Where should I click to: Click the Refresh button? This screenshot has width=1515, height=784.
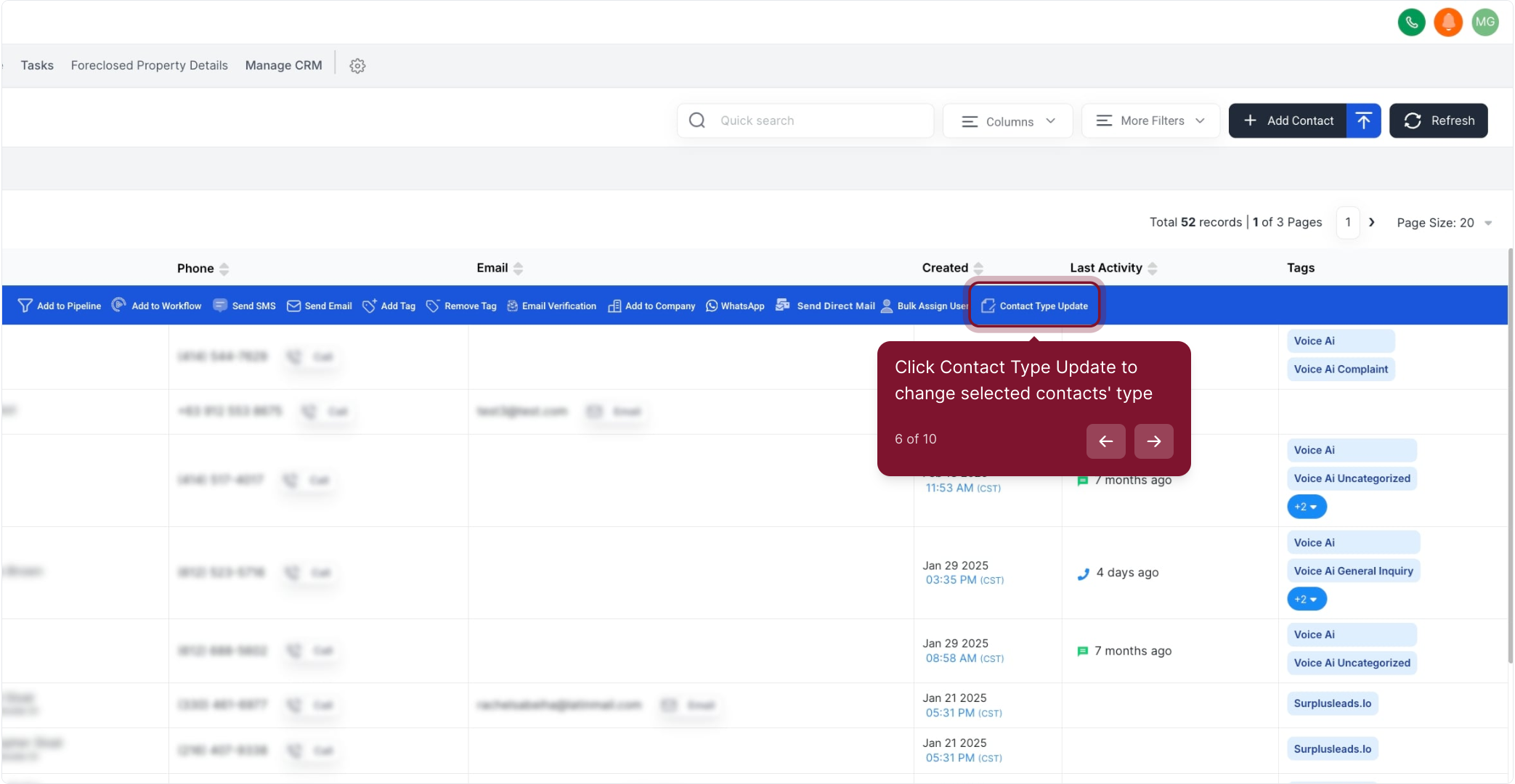click(1438, 121)
